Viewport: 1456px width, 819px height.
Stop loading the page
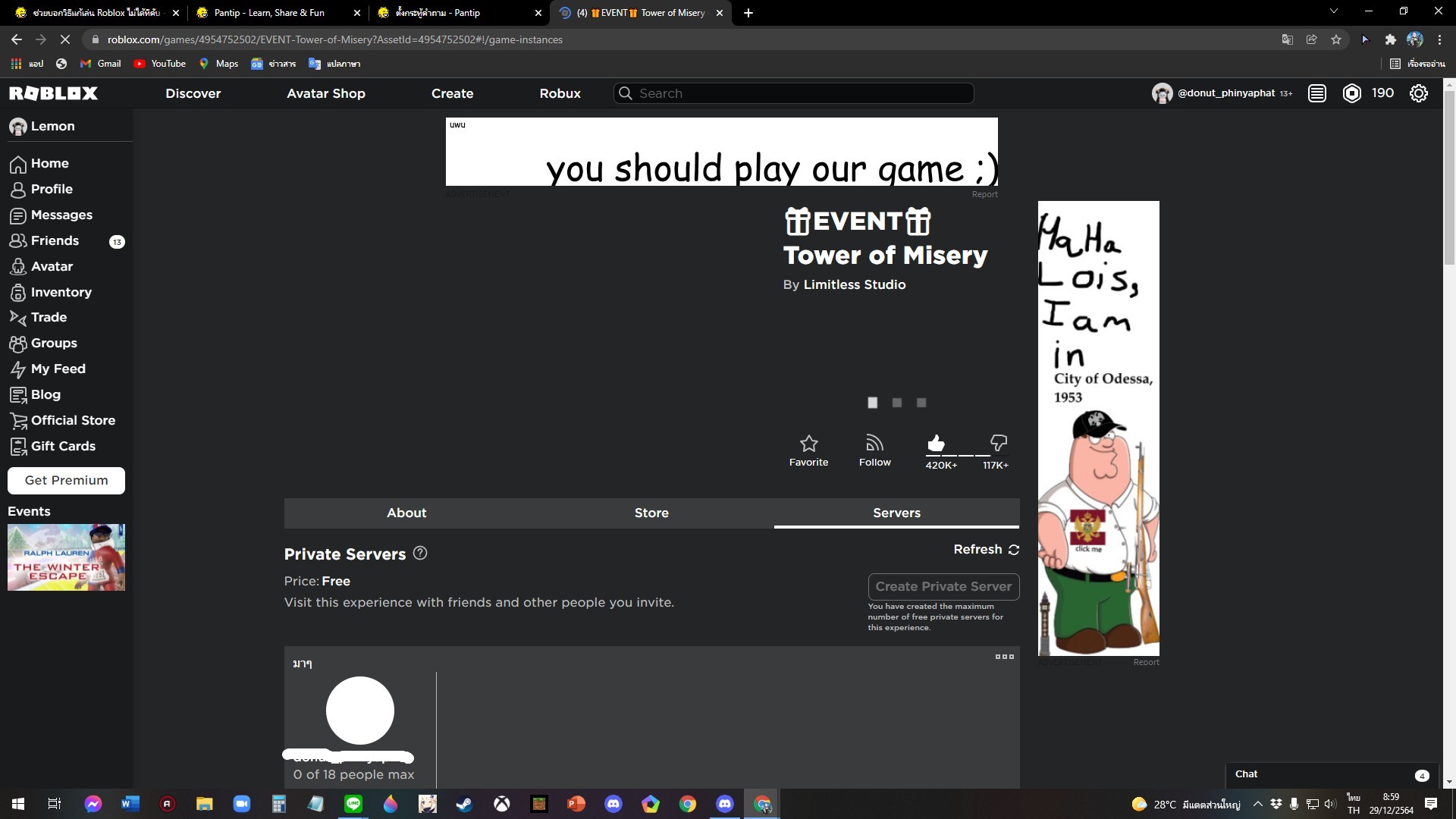pos(64,39)
